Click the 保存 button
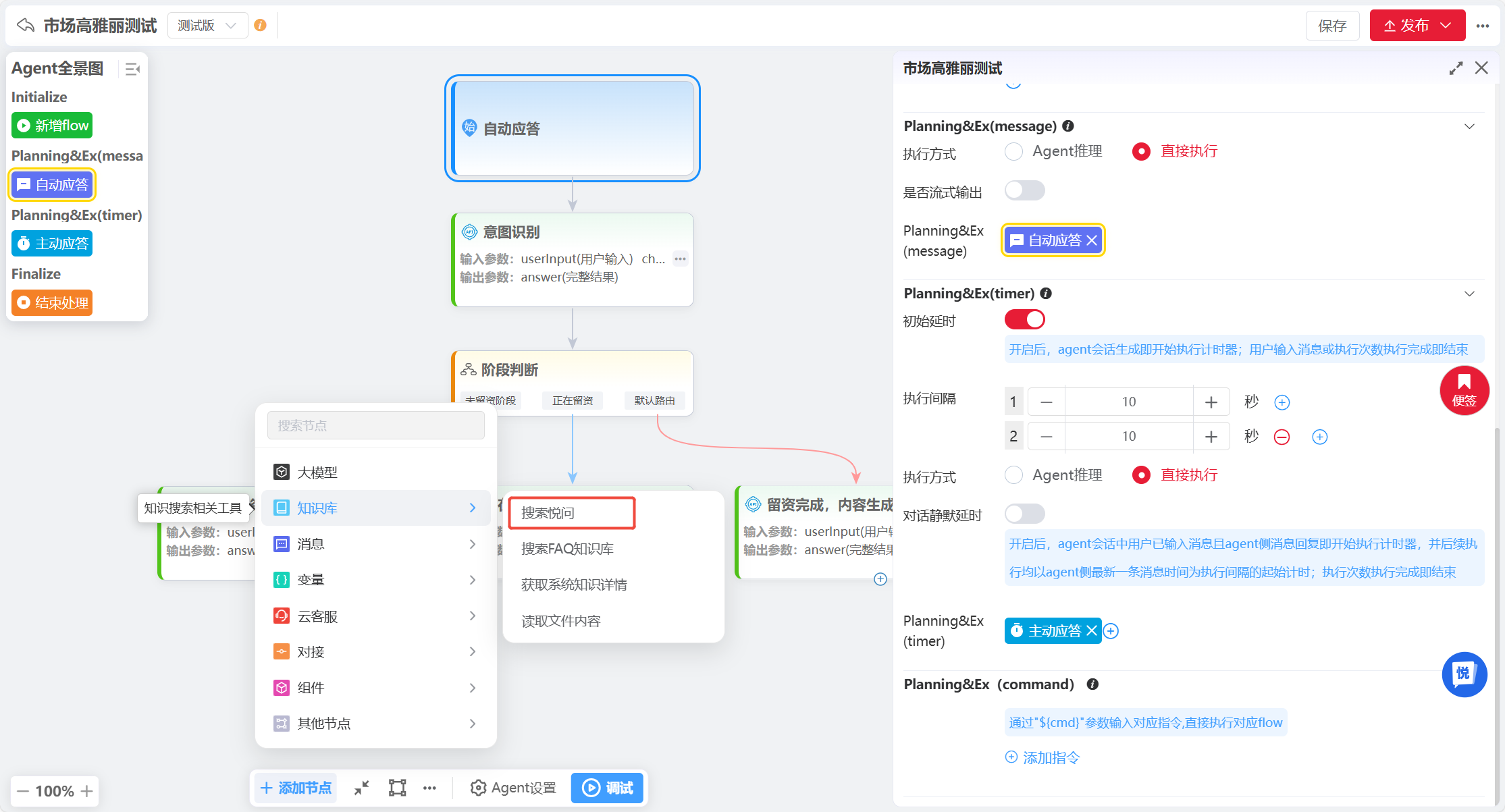Viewport: 1505px width, 812px height. 1331,25
